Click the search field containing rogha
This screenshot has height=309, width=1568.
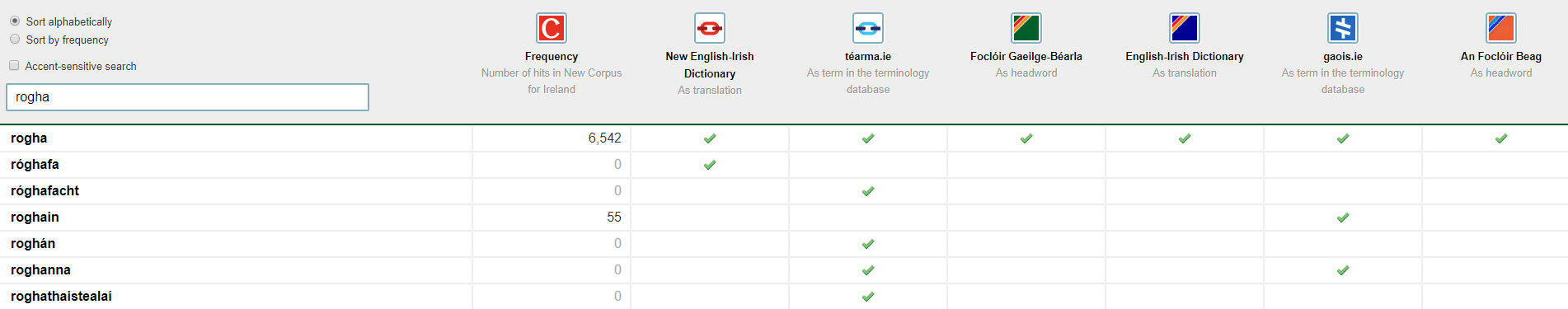[187, 97]
